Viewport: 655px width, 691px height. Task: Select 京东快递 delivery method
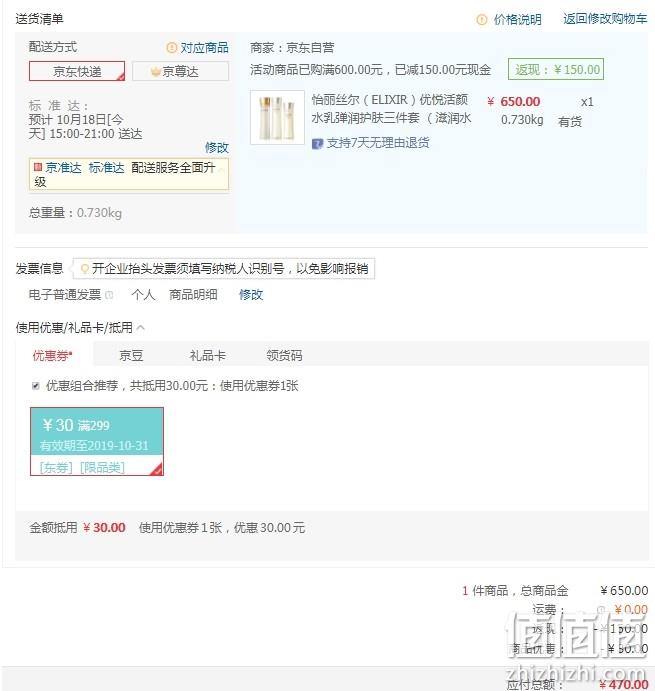tap(77, 71)
